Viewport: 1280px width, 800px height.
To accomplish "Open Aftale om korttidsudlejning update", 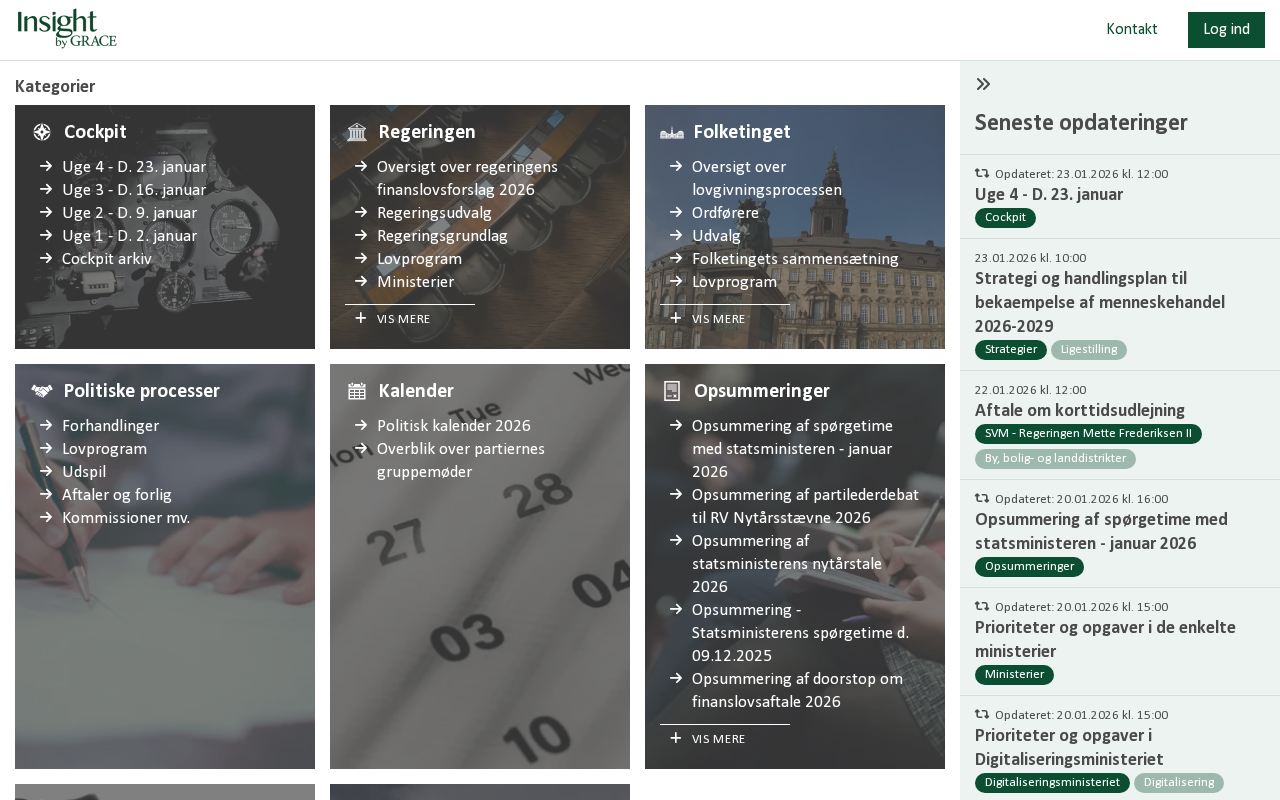I will (1080, 410).
